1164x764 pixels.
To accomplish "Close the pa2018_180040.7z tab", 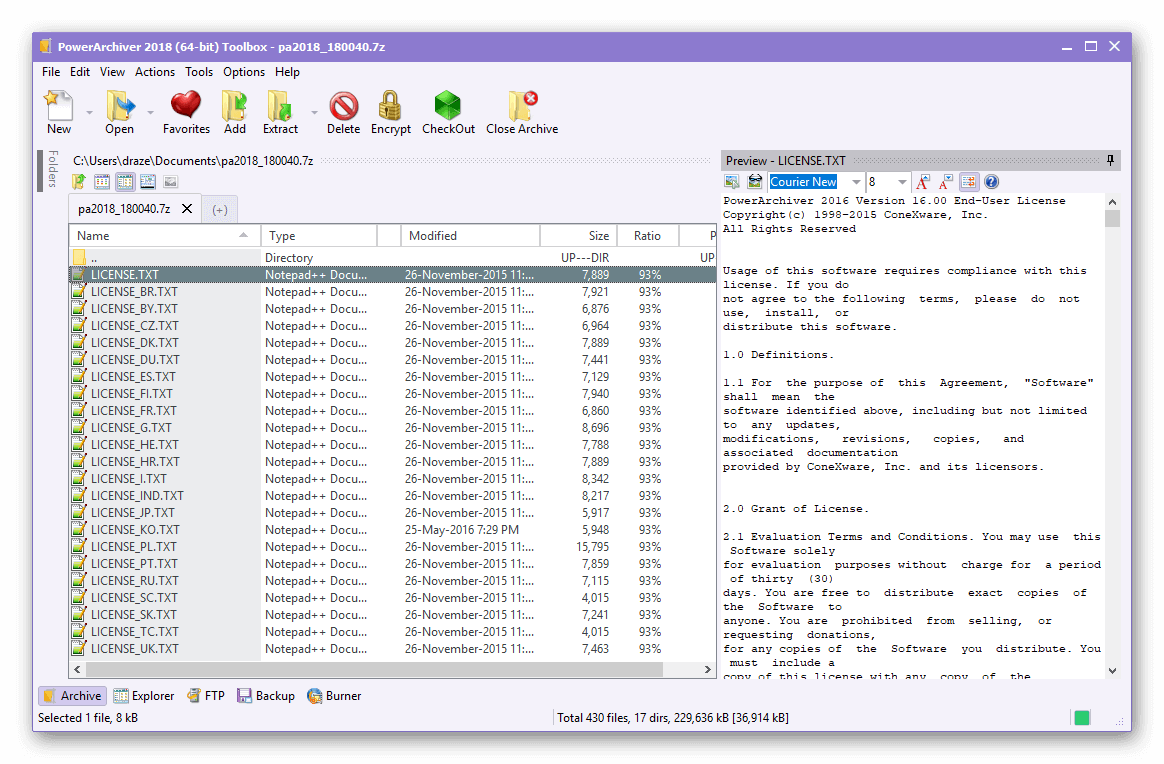I will tap(187, 209).
